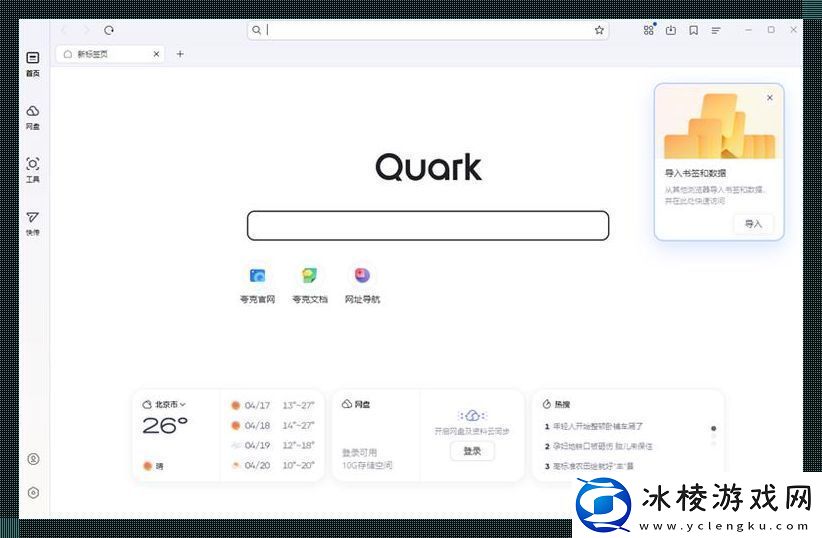This screenshot has width=822, height=538.
Task: Open the bookmarks icon in toolbar
Action: 693,30
